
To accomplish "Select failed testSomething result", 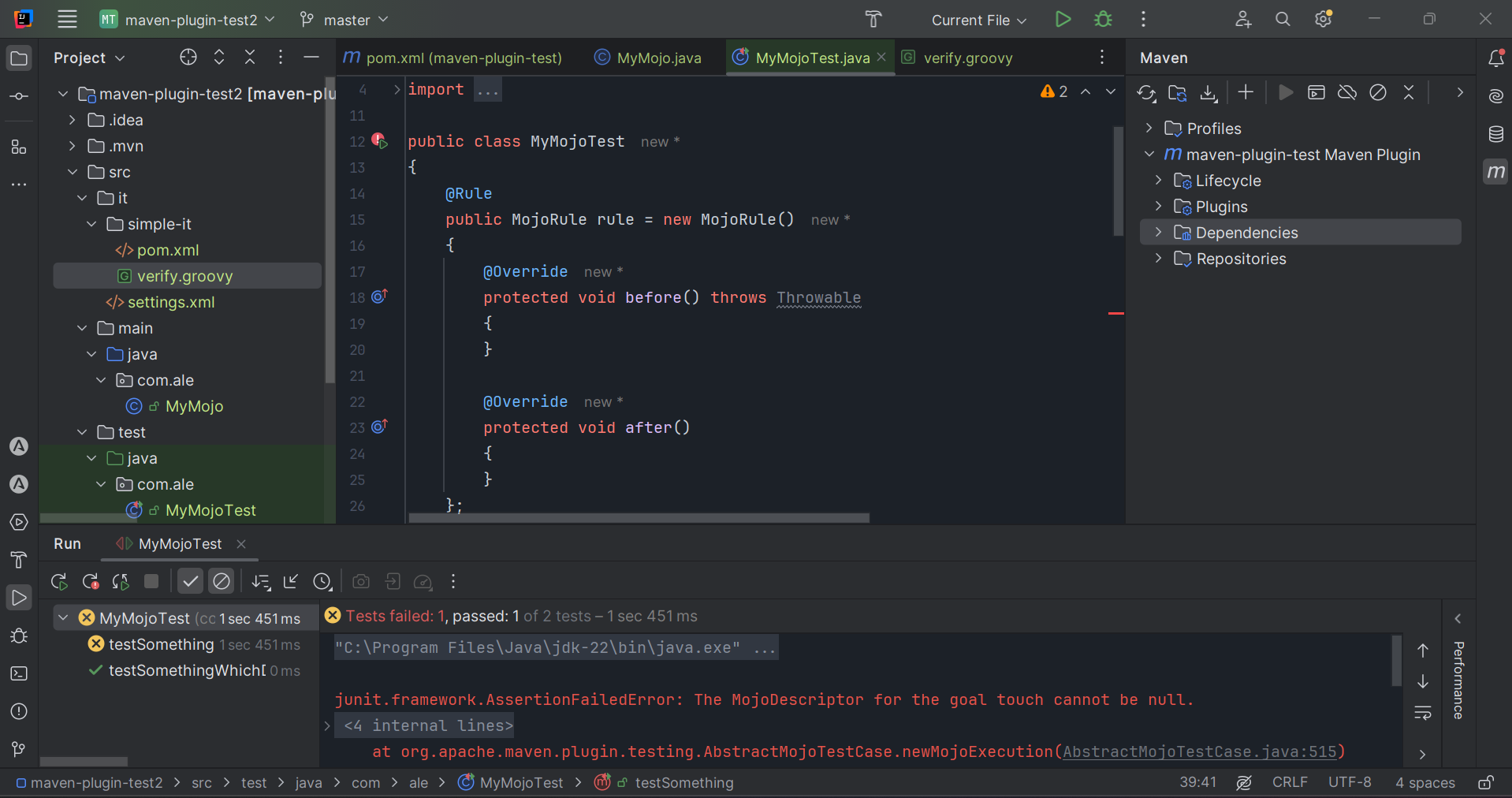I will pyautogui.click(x=194, y=644).
